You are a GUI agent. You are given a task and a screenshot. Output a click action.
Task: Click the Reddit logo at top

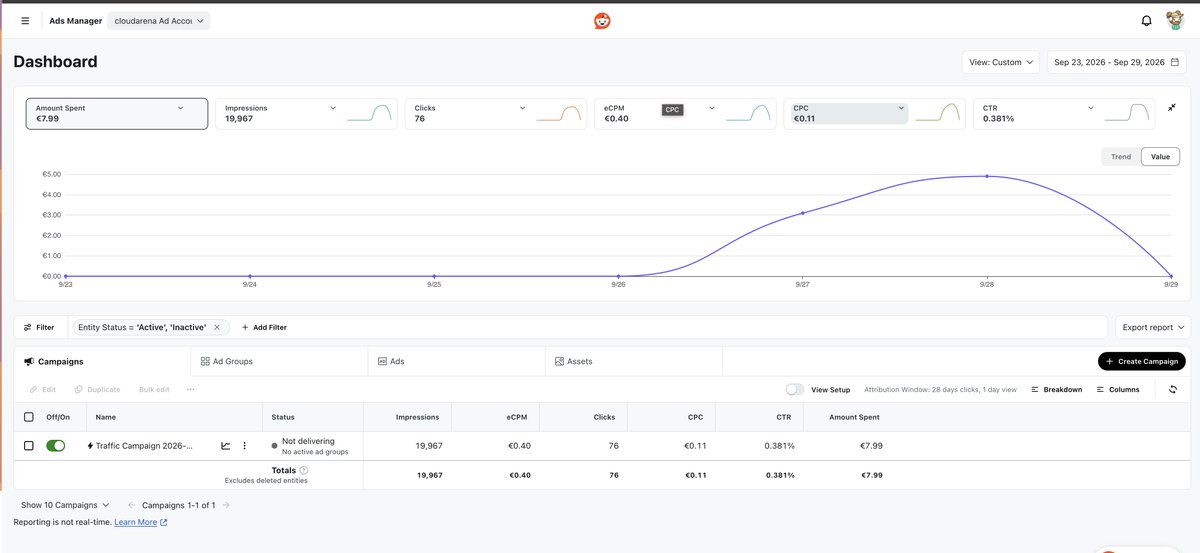[602, 20]
